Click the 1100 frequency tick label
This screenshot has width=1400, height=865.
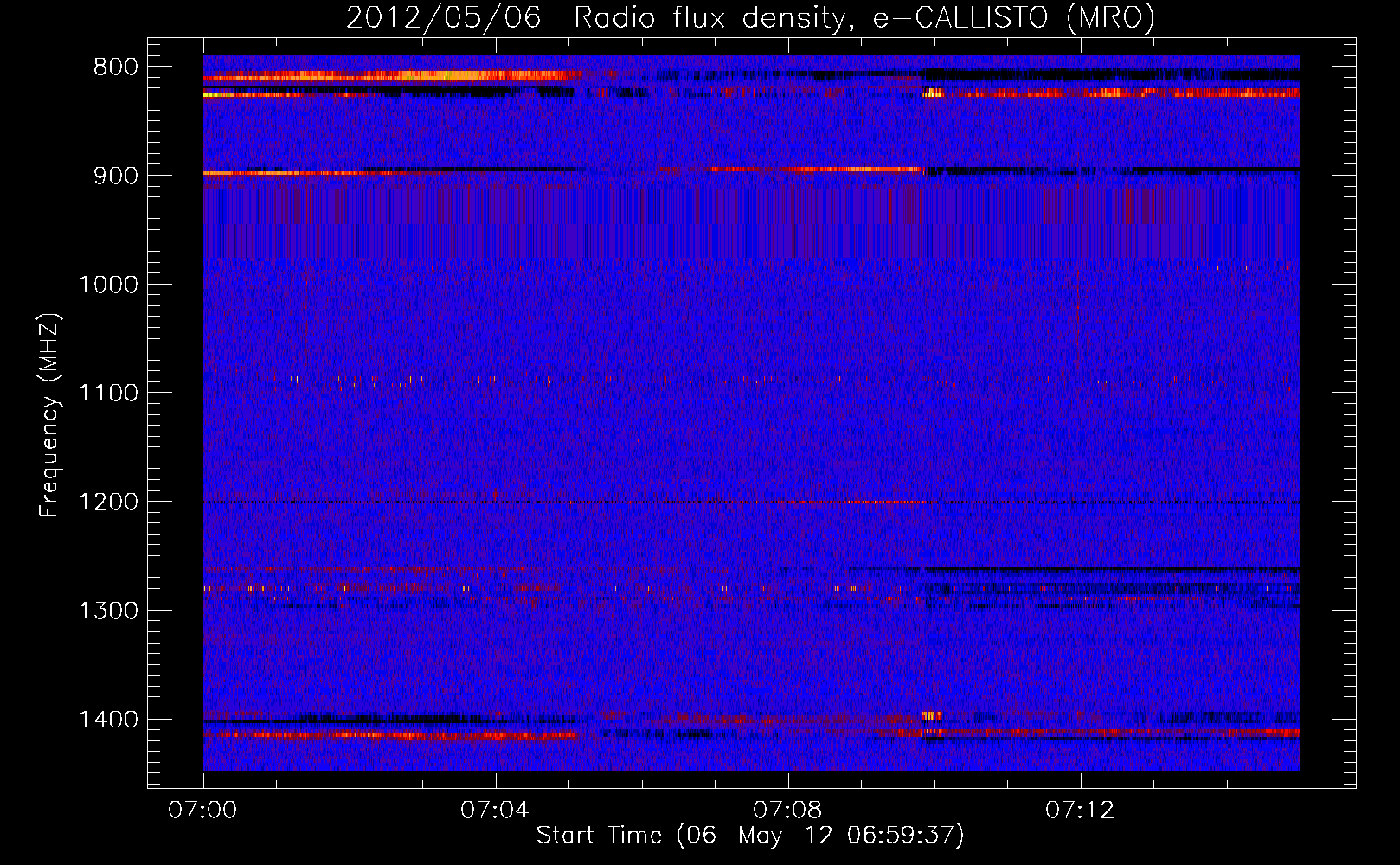click(x=108, y=394)
